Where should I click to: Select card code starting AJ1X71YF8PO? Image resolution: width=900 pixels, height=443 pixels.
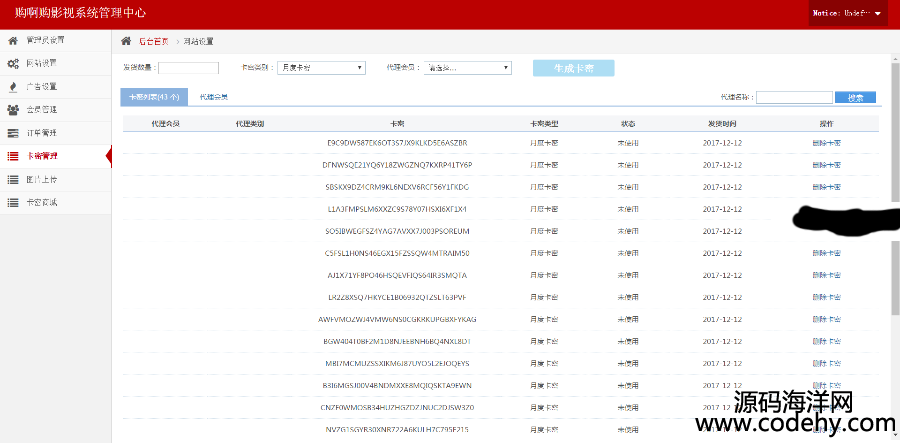coord(397,275)
